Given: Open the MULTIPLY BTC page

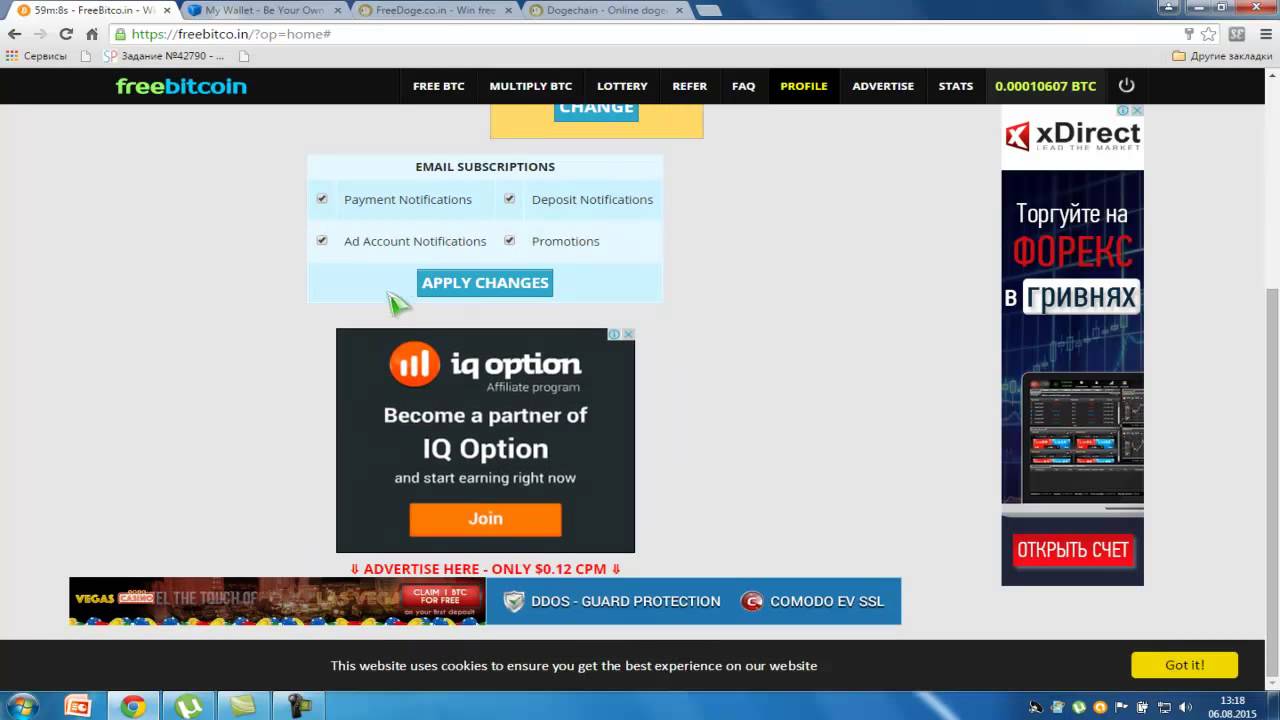Looking at the screenshot, I should click(x=531, y=86).
